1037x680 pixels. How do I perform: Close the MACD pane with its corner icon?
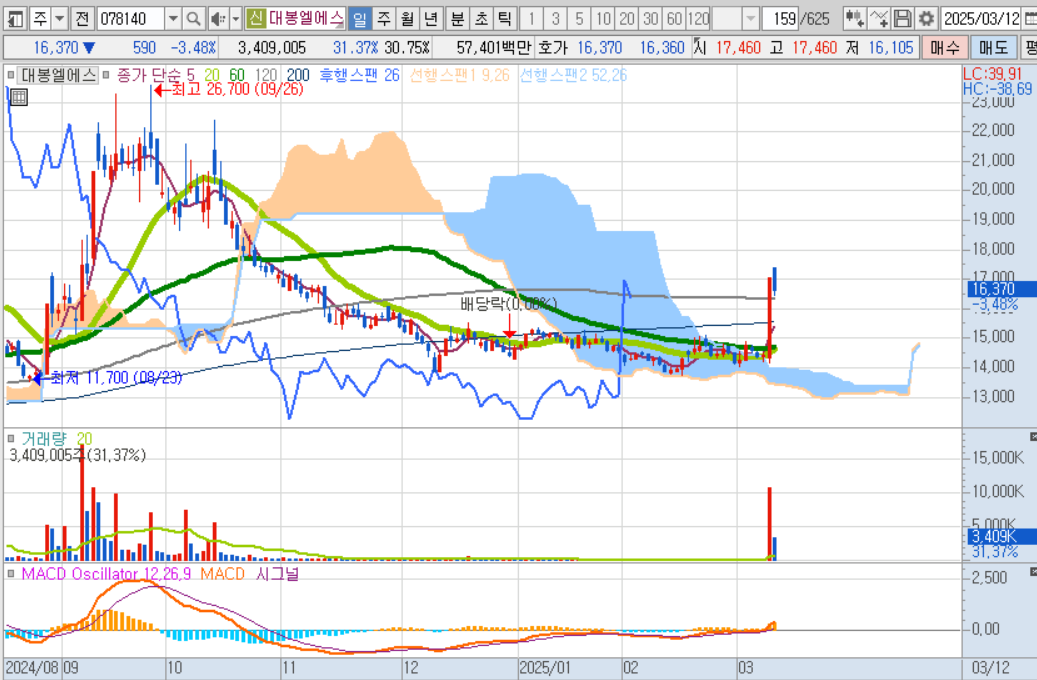point(1033,571)
